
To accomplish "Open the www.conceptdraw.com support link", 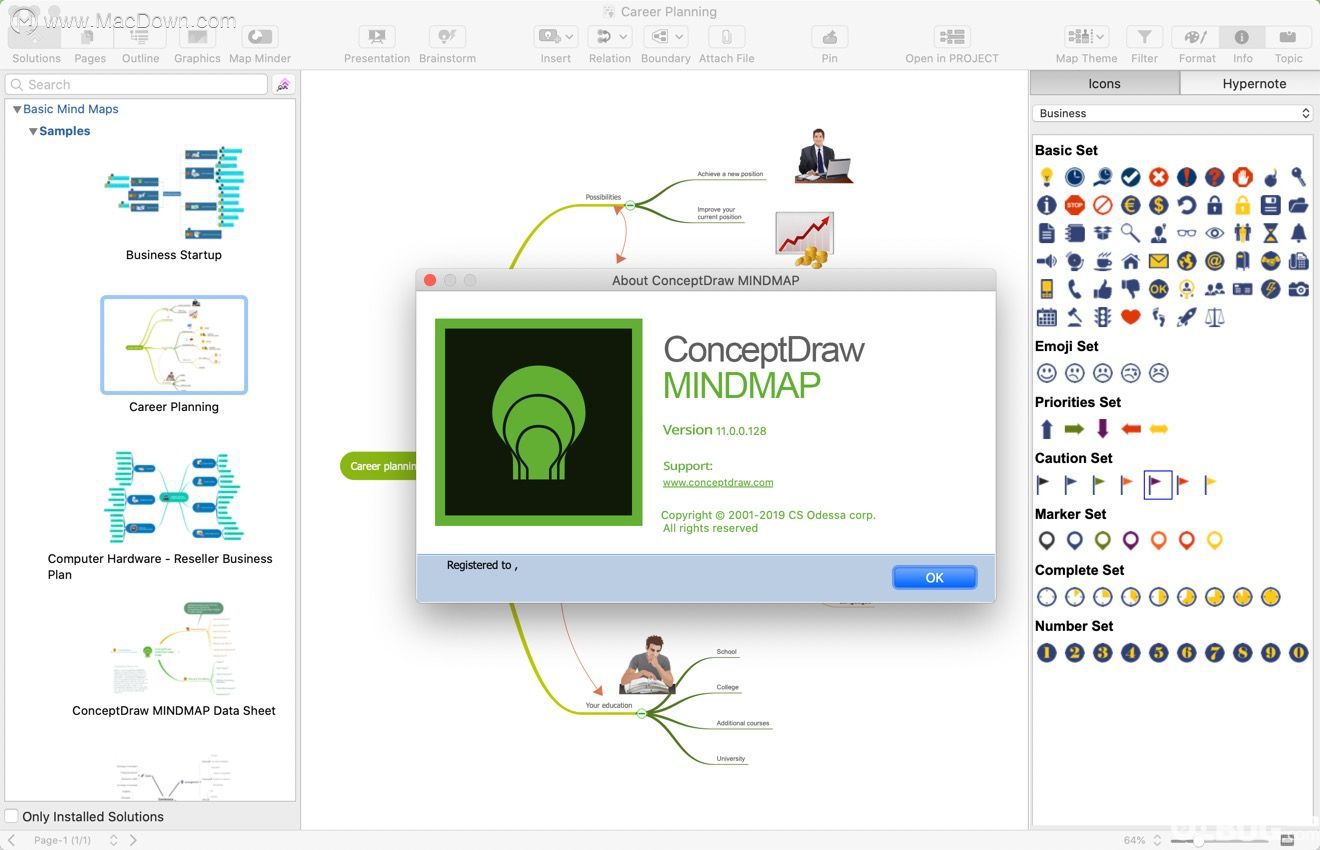I will (x=718, y=482).
